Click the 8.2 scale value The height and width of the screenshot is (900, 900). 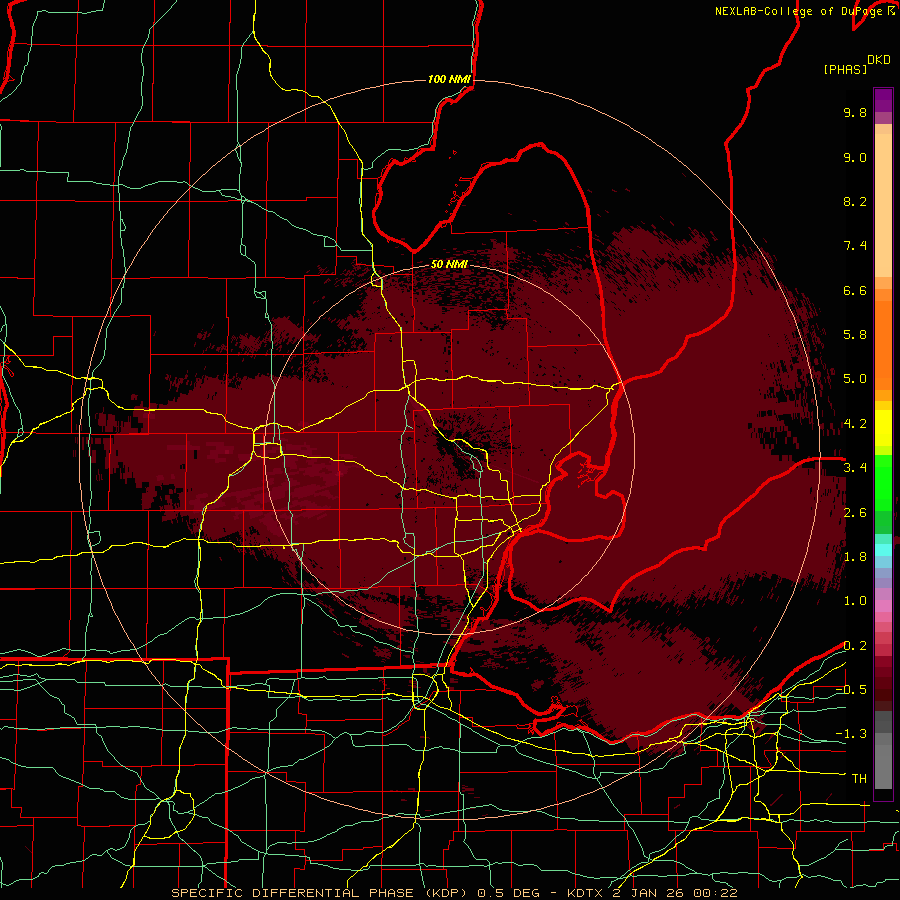(x=855, y=201)
